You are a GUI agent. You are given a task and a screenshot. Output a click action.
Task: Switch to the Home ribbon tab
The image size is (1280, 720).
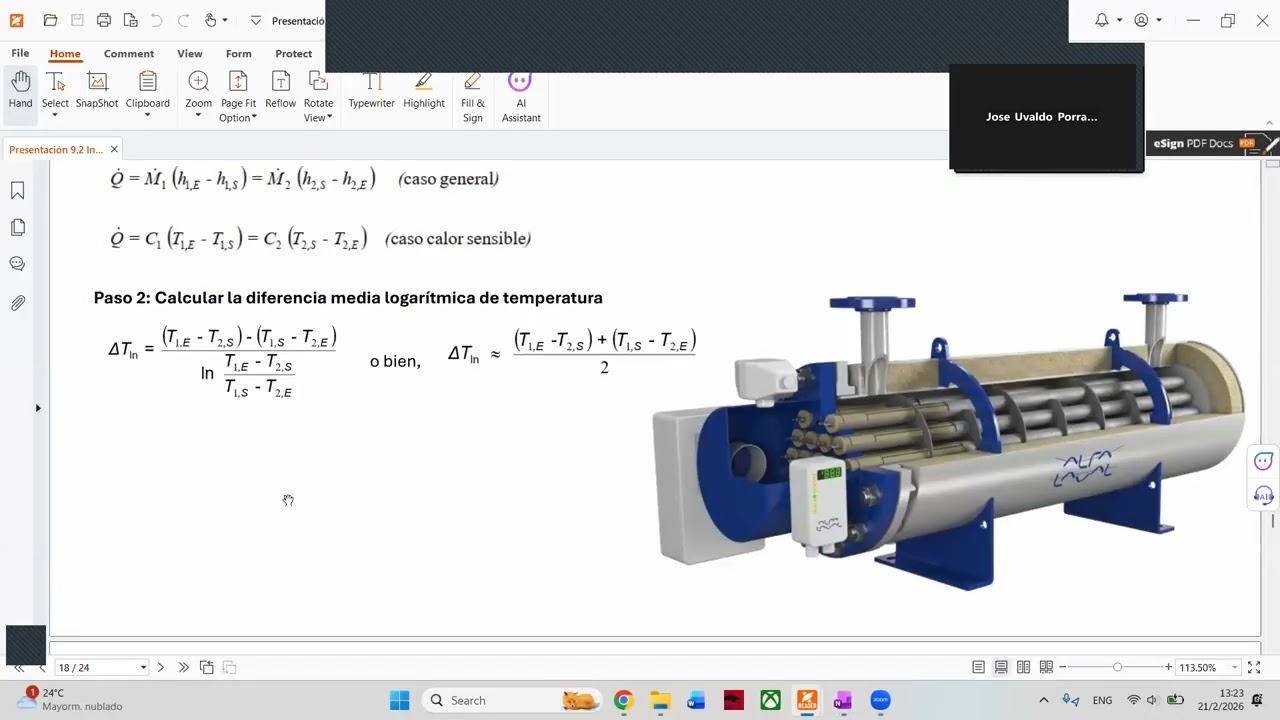(65, 54)
